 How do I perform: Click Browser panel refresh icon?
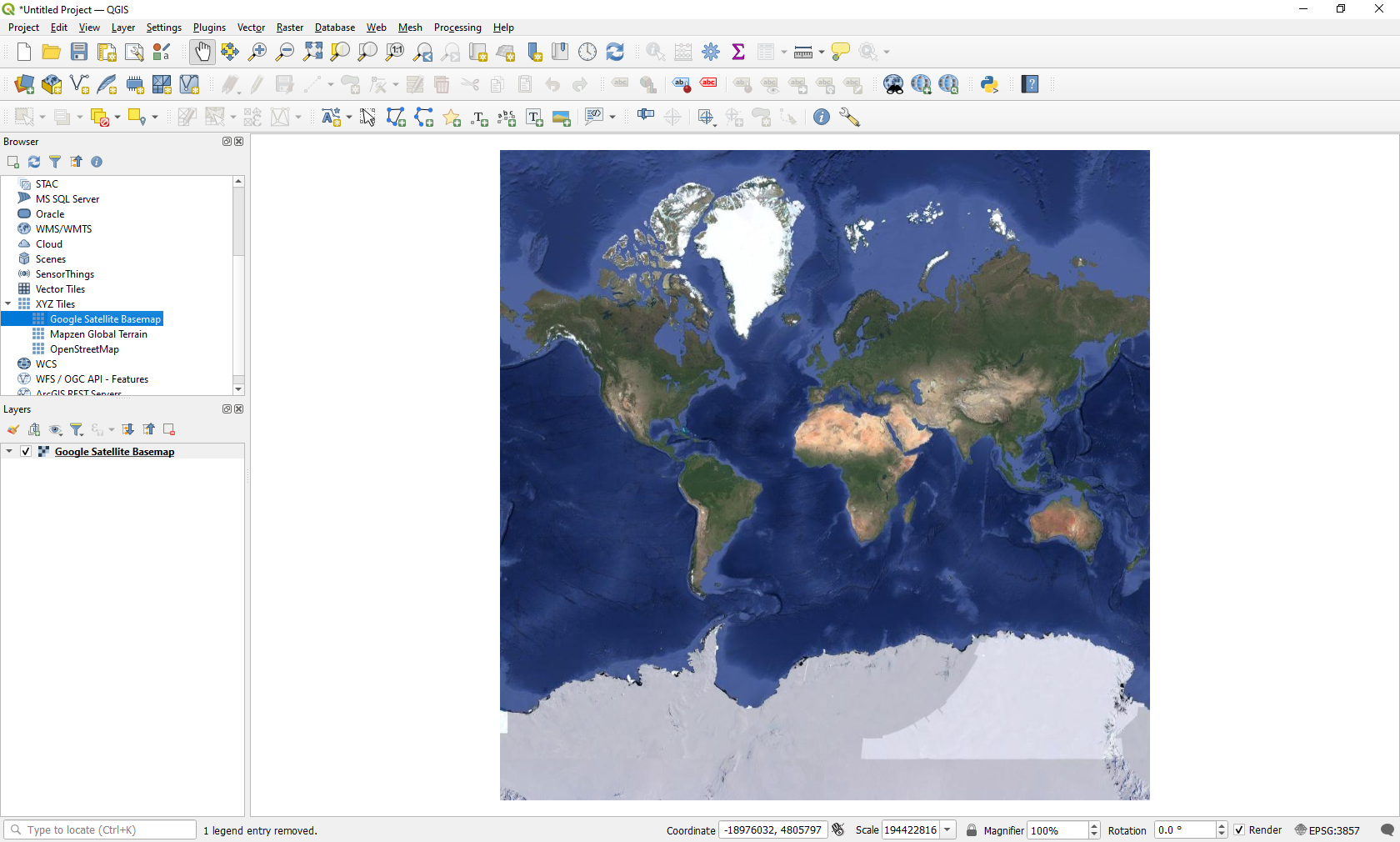[x=34, y=162]
